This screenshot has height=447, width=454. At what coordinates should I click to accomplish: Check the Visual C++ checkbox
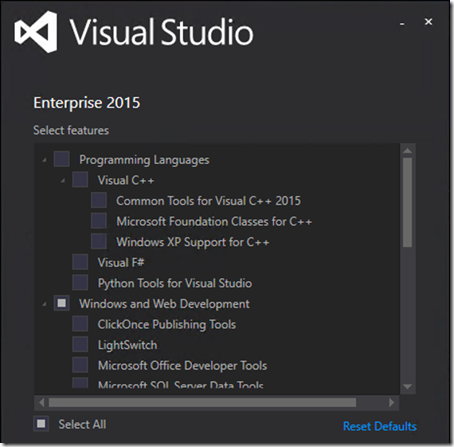point(80,180)
